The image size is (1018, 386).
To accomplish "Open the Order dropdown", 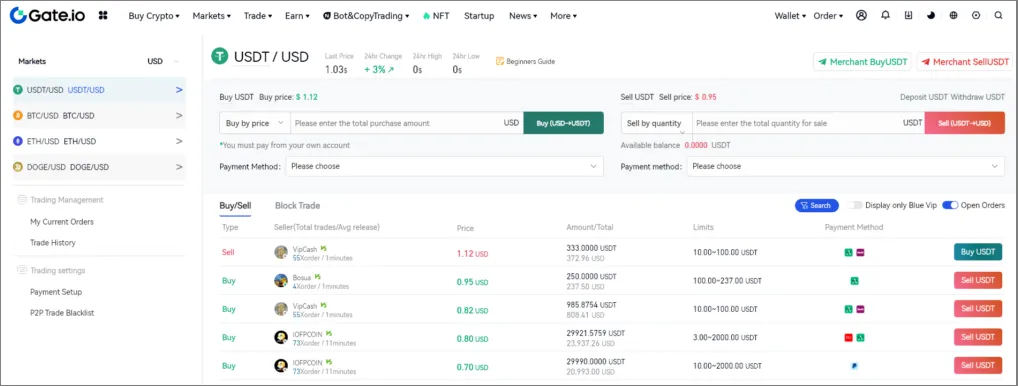I will [828, 16].
